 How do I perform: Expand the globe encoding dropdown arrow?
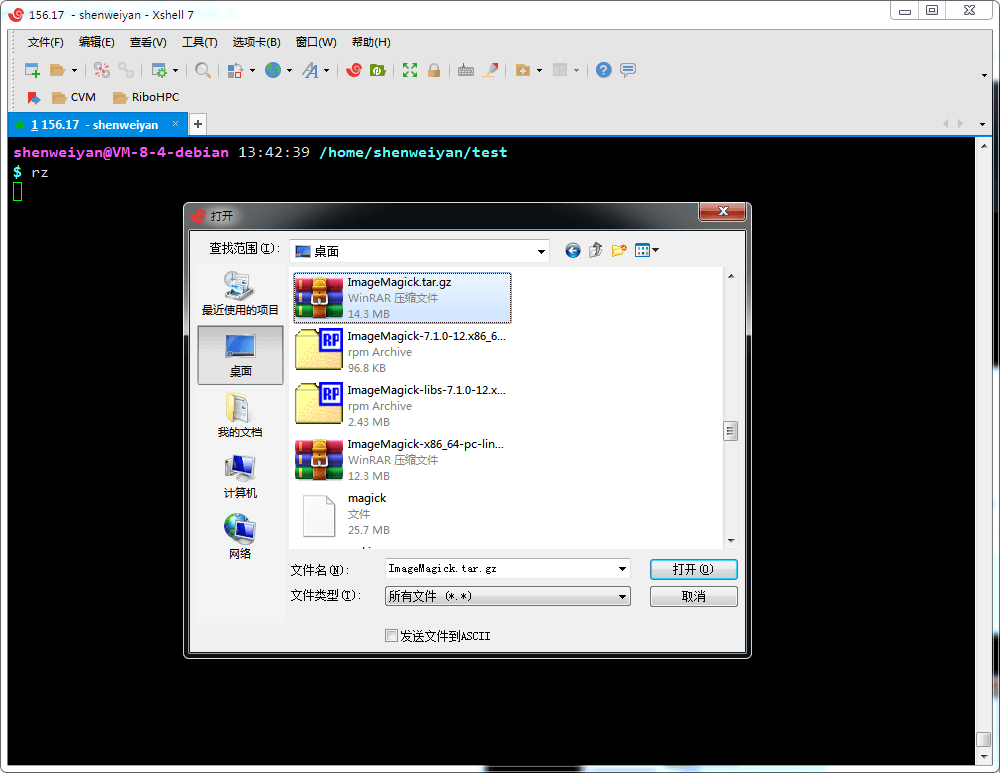(x=289, y=70)
